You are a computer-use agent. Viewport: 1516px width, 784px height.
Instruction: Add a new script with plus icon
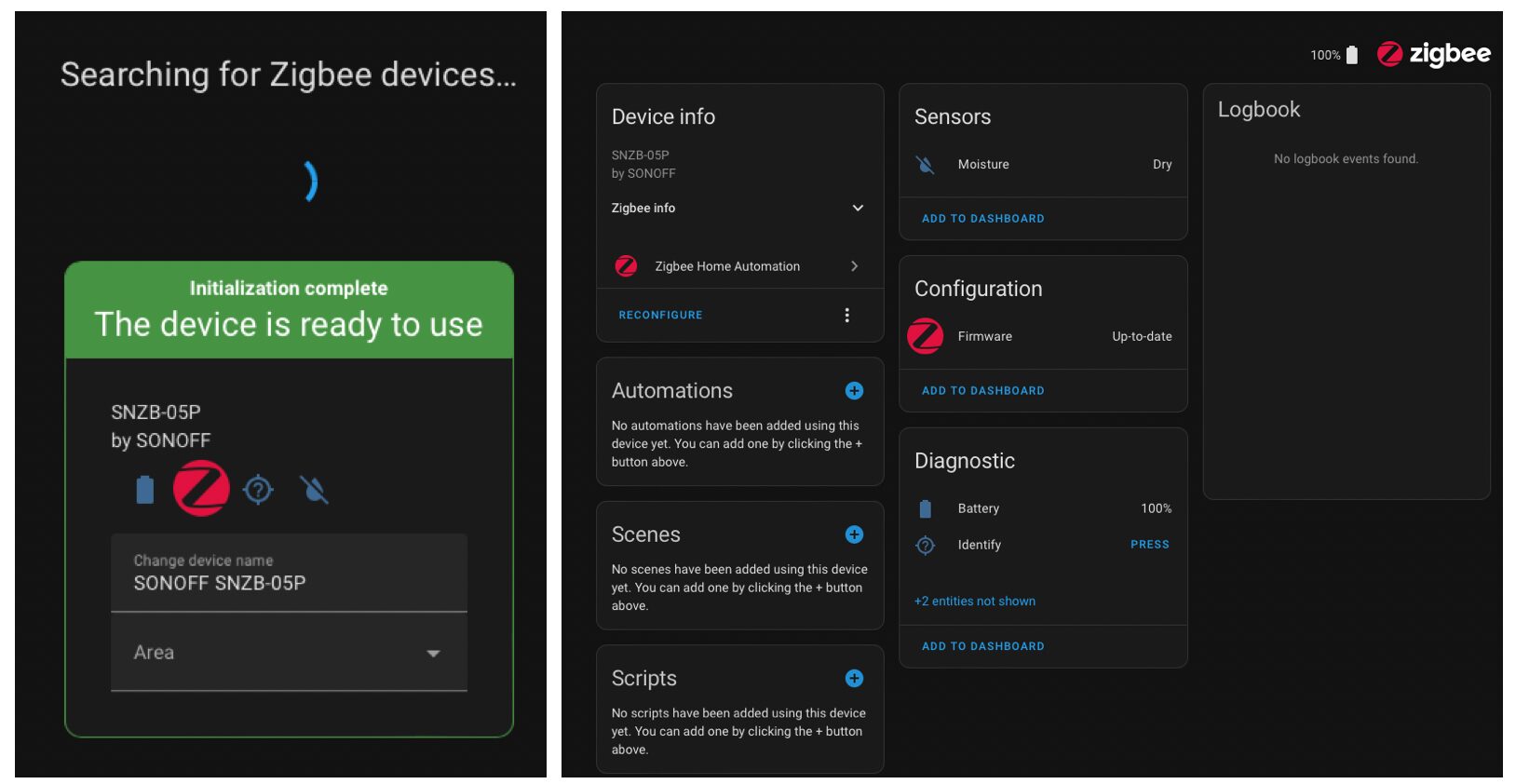[x=854, y=679]
